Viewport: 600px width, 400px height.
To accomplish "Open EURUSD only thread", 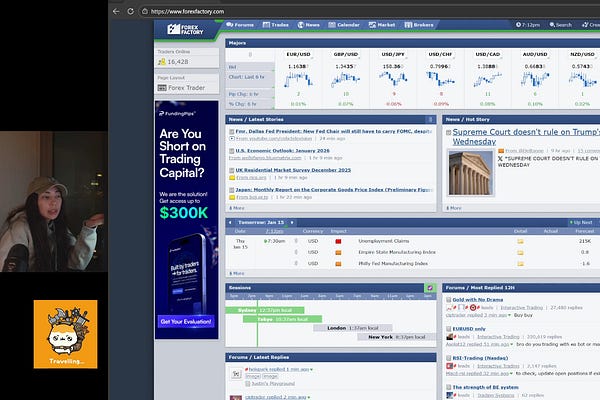I will tap(469, 329).
